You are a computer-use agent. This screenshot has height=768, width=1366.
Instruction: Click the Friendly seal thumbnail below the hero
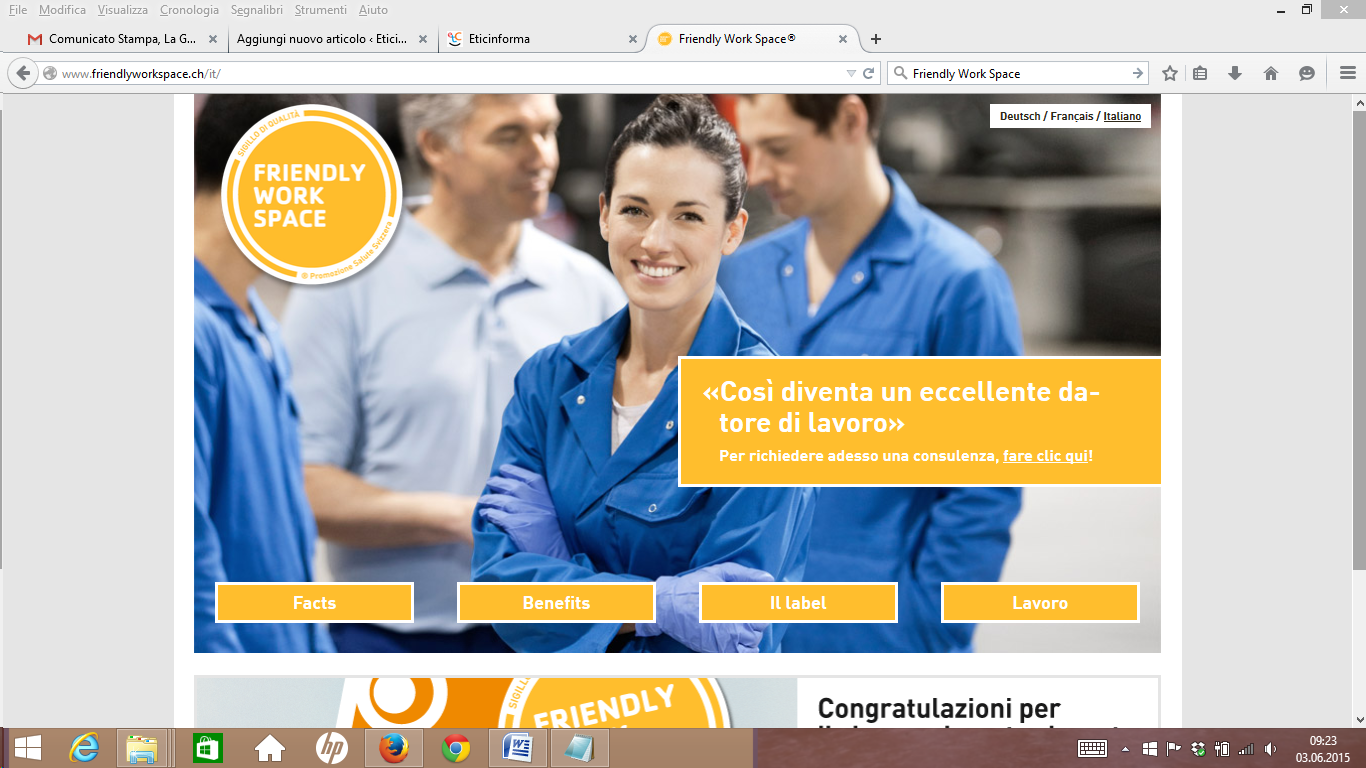496,703
